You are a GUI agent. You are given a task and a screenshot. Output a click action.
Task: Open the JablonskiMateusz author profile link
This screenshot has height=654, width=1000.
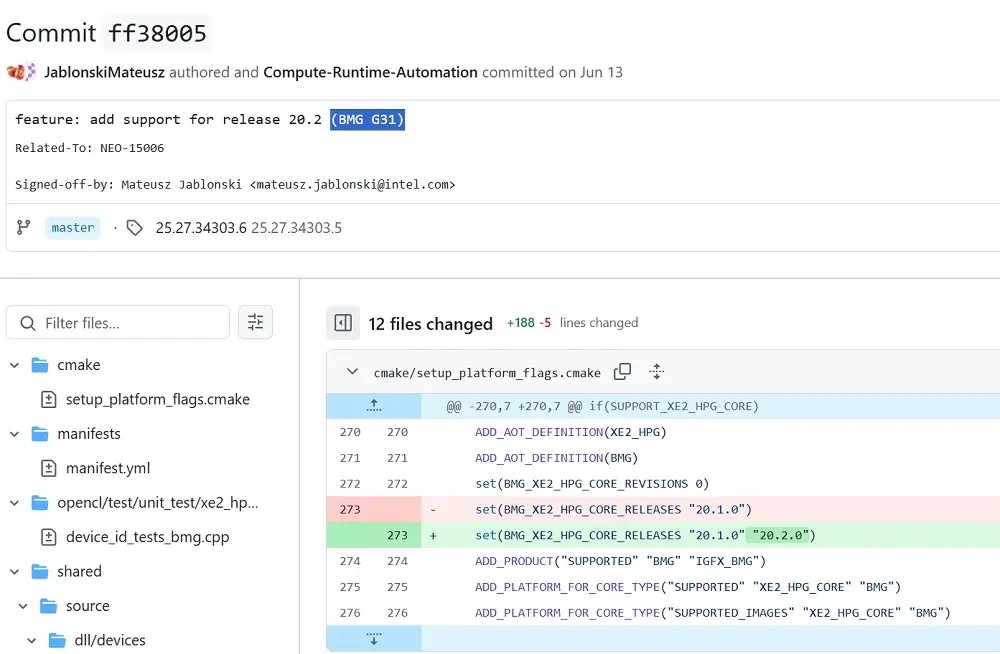(x=104, y=72)
